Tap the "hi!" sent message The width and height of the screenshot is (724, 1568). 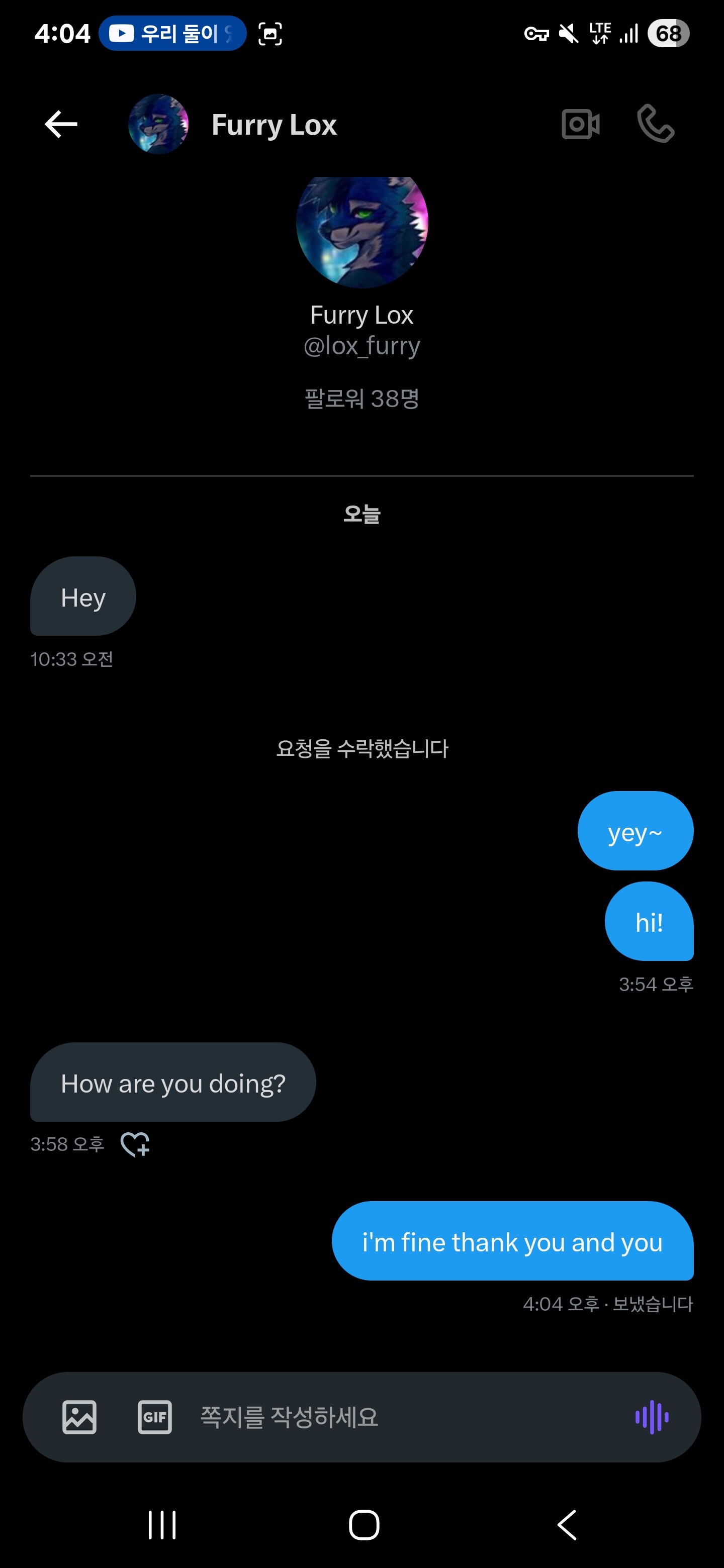point(649,922)
